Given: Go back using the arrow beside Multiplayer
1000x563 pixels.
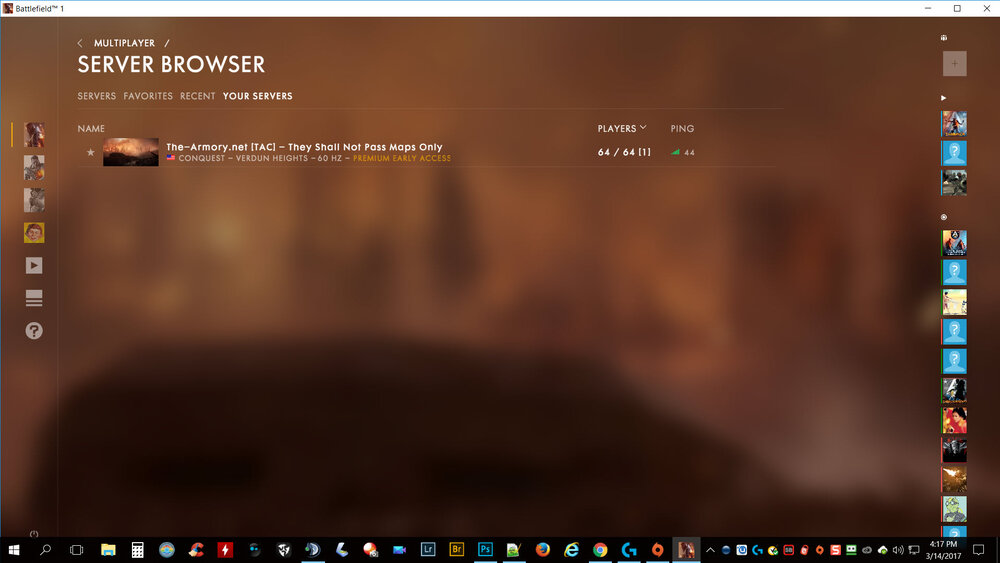Looking at the screenshot, I should tap(80, 43).
